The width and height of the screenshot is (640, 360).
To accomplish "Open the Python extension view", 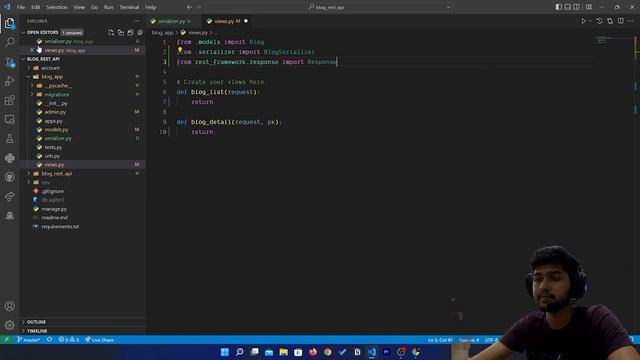I will [x=10, y=158].
